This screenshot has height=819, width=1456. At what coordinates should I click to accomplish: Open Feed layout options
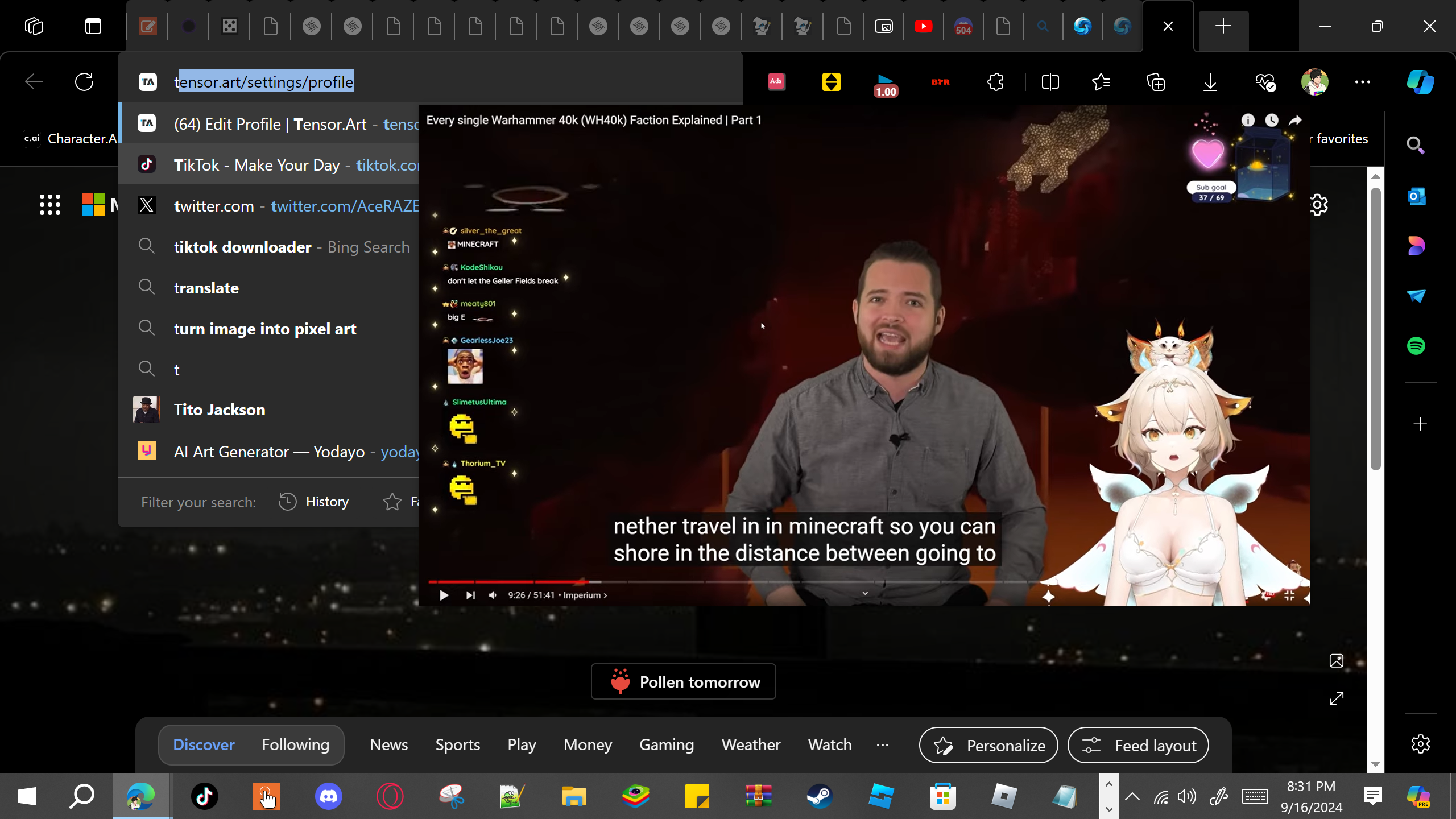[x=1138, y=745]
